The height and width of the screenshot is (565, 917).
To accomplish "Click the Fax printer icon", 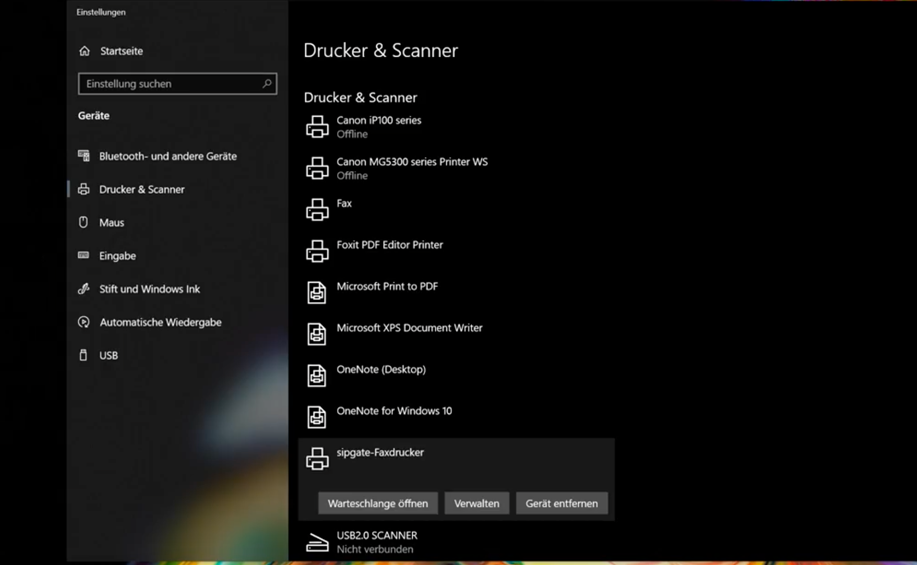I will point(317,210).
